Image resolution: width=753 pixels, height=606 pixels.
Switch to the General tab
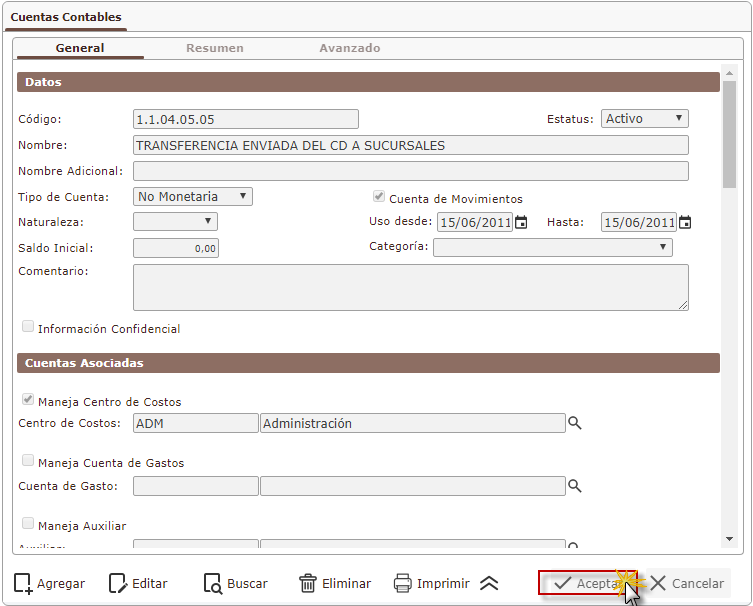click(x=80, y=48)
